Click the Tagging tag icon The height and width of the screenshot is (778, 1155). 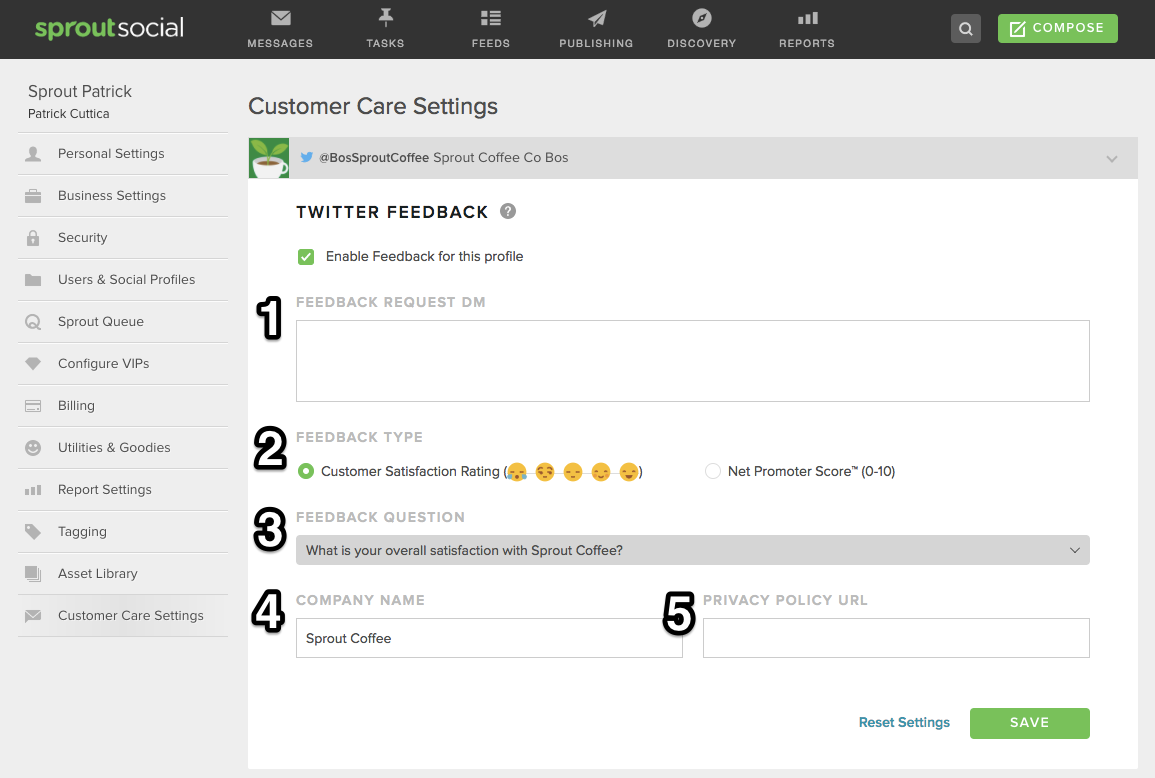[33, 531]
